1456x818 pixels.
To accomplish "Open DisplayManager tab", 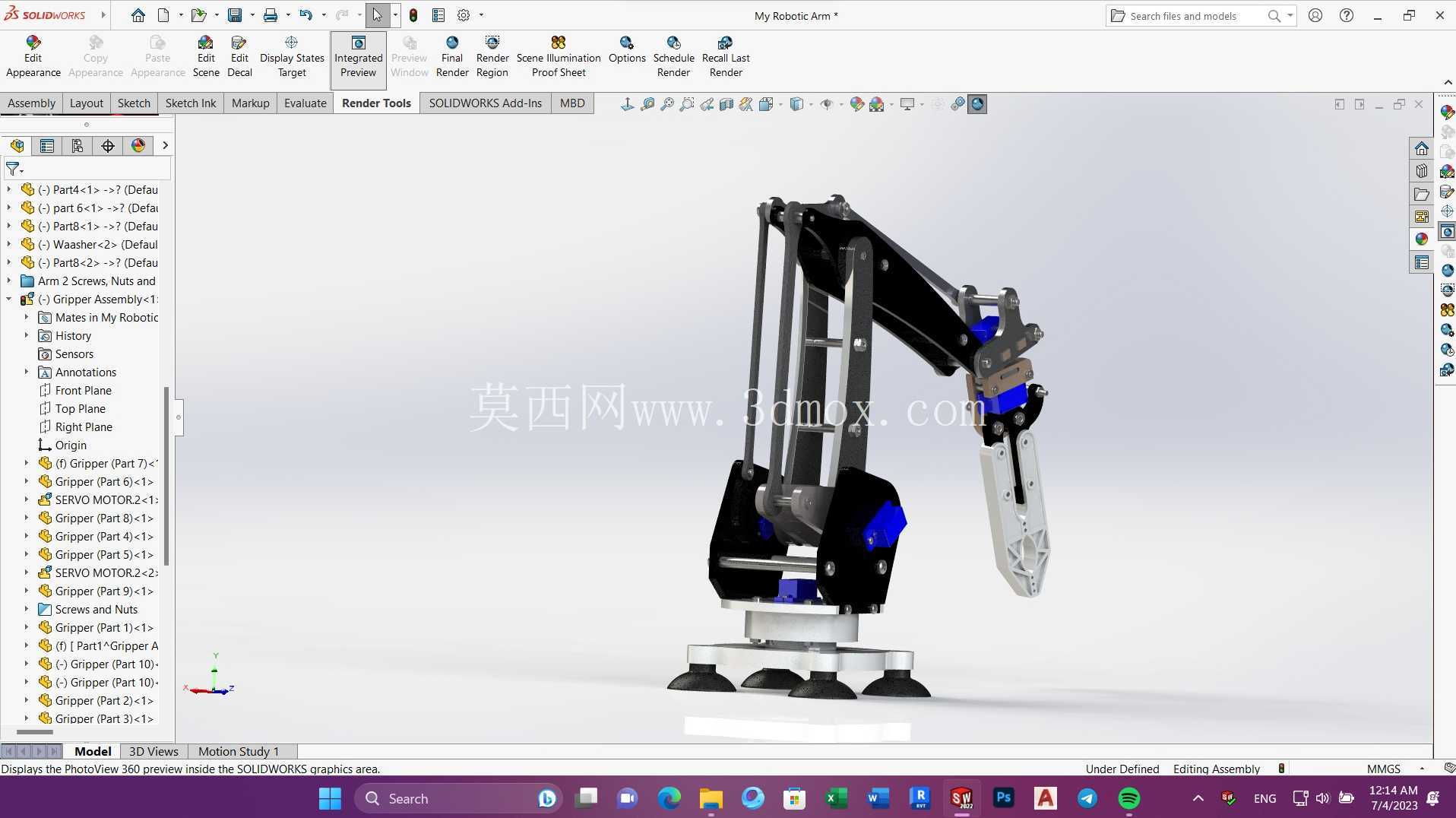I will (138, 145).
